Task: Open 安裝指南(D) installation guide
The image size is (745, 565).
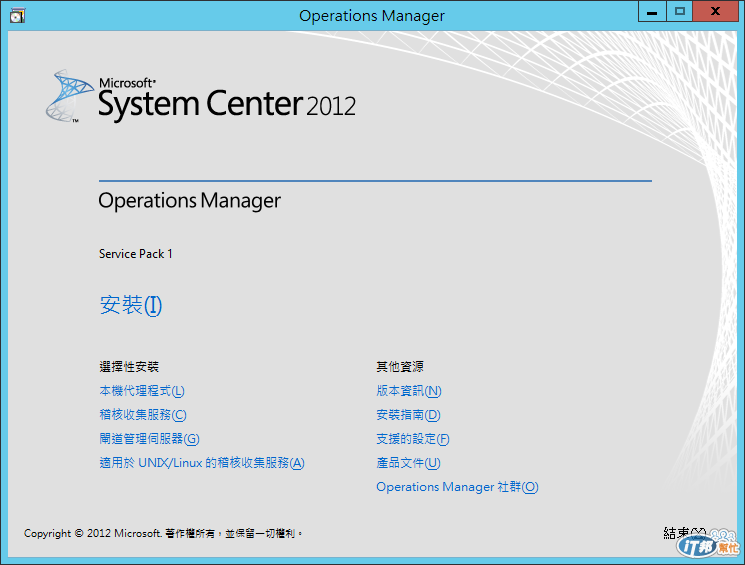Action: pos(408,415)
